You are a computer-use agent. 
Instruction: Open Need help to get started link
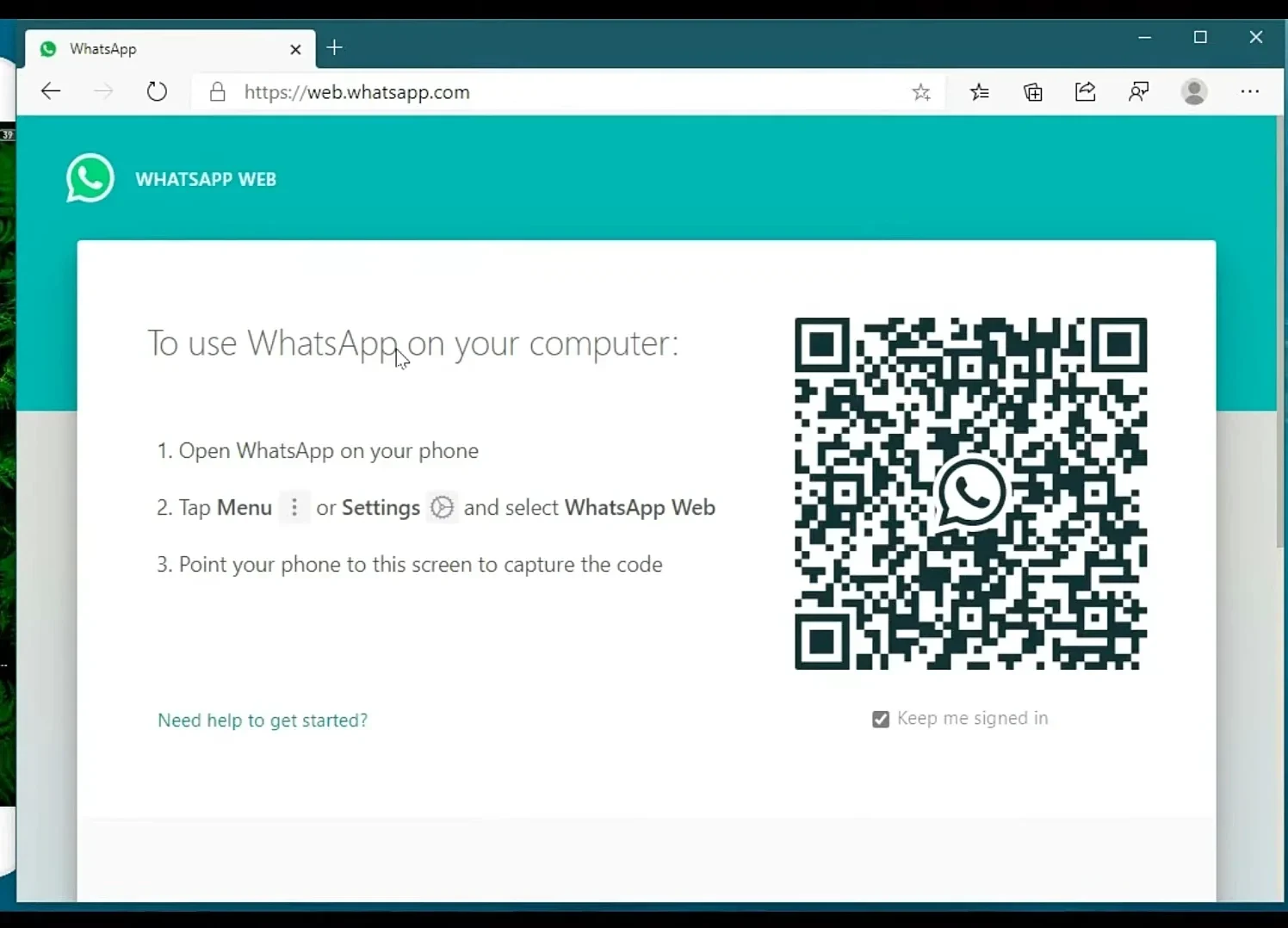coord(263,721)
